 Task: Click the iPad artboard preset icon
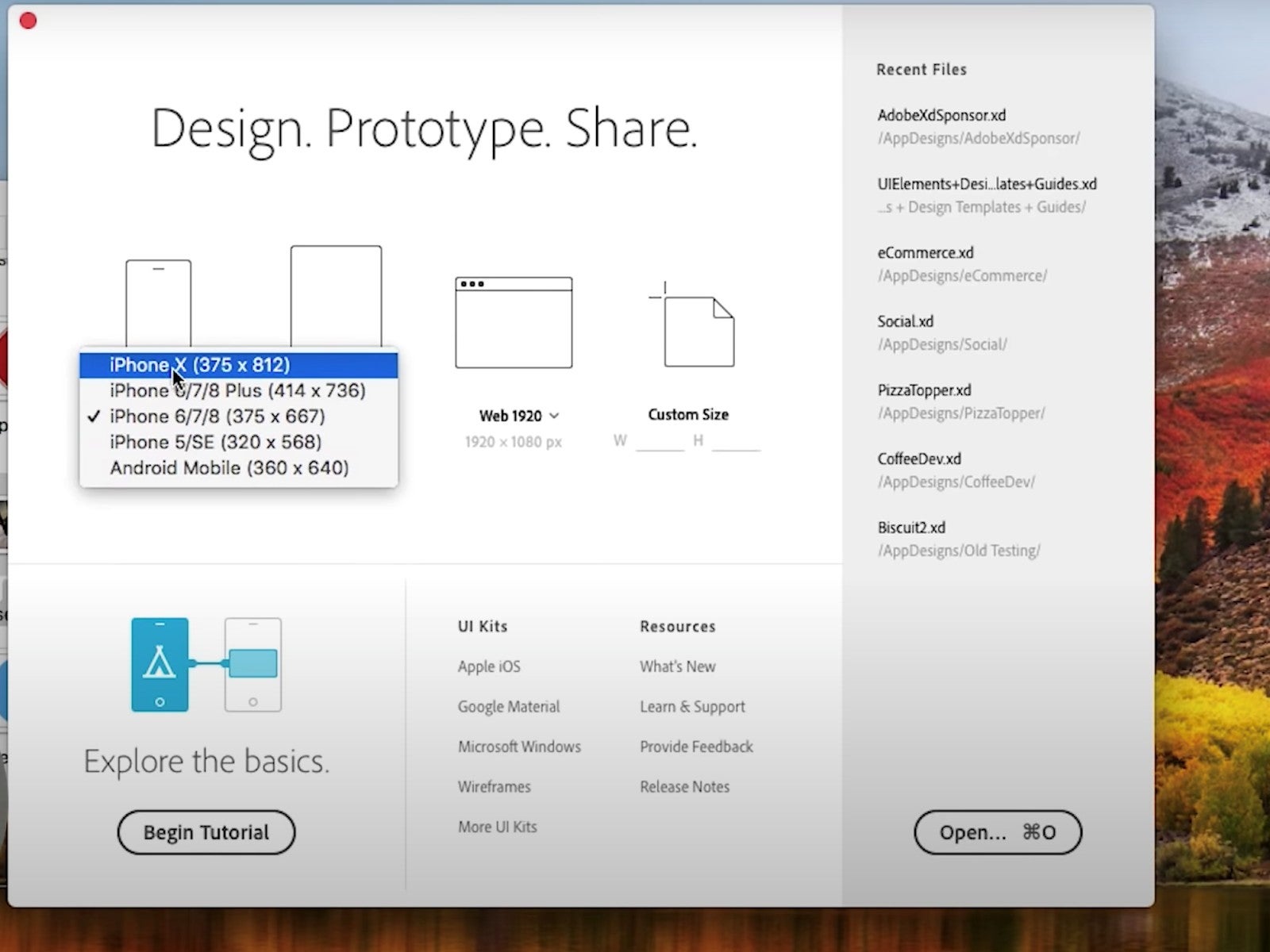[336, 296]
